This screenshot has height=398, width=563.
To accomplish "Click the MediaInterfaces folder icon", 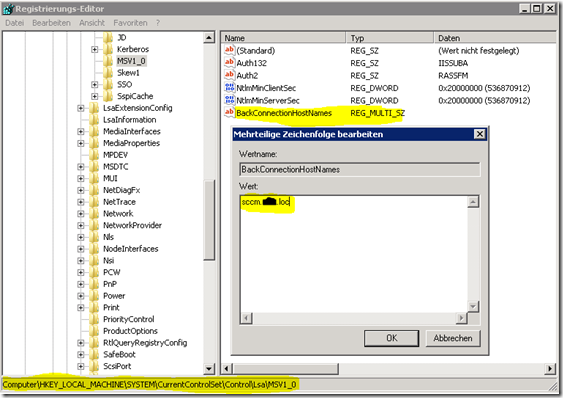I will coord(94,131).
